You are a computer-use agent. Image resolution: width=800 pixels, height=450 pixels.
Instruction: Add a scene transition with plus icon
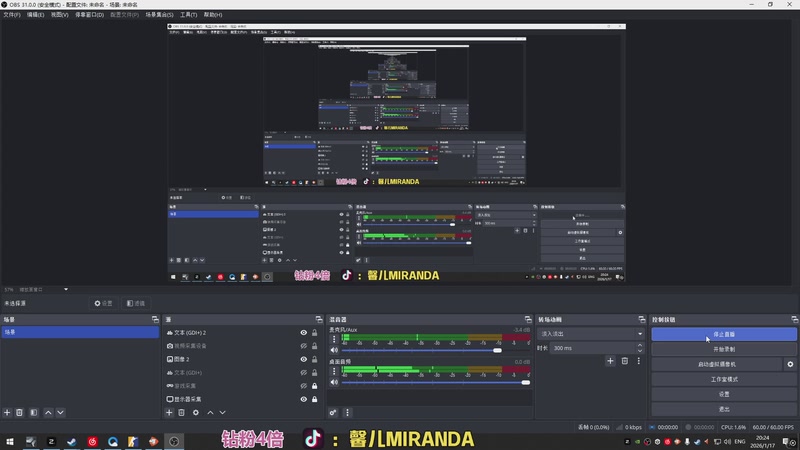[610, 361]
